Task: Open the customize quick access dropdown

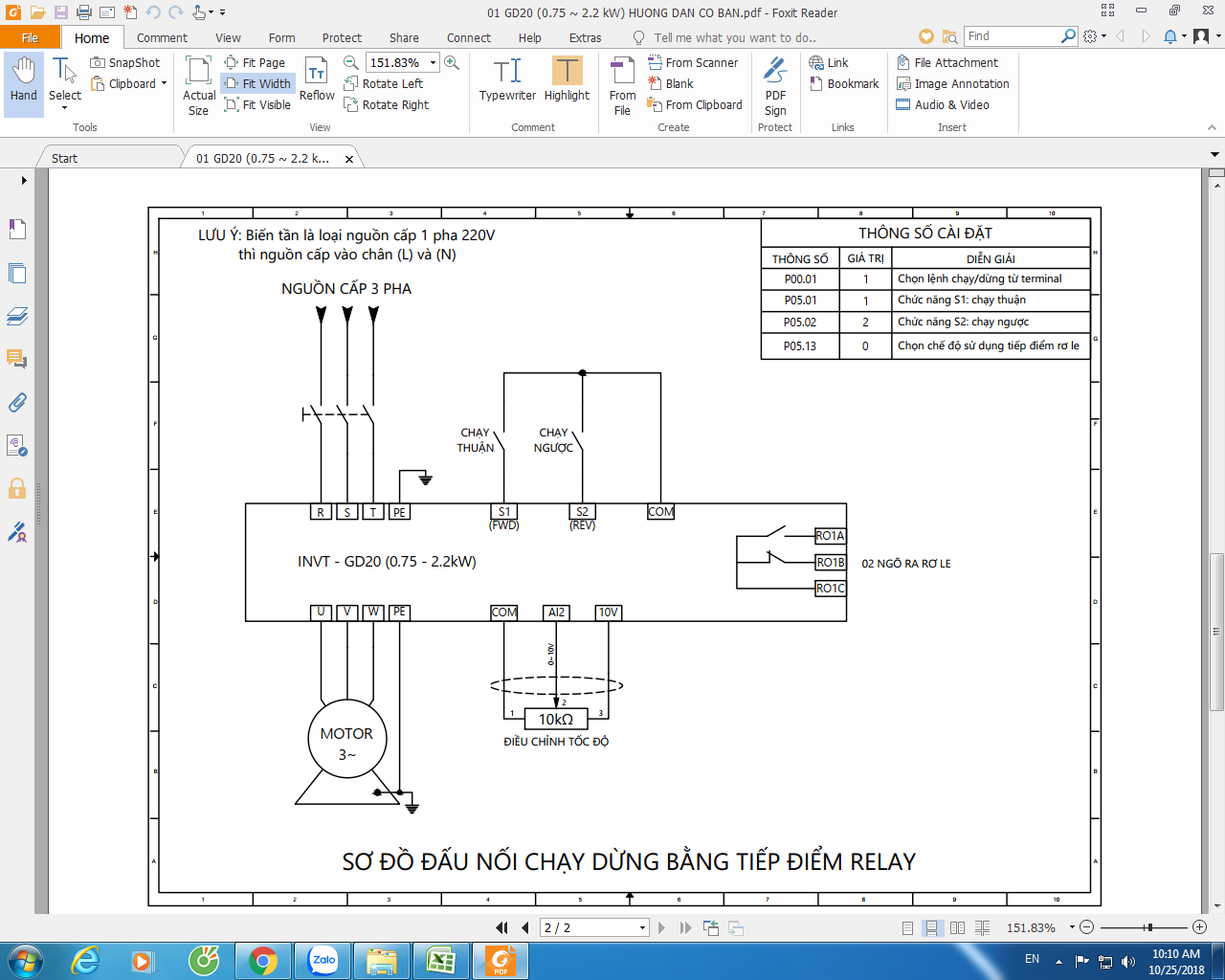Action: [223, 12]
